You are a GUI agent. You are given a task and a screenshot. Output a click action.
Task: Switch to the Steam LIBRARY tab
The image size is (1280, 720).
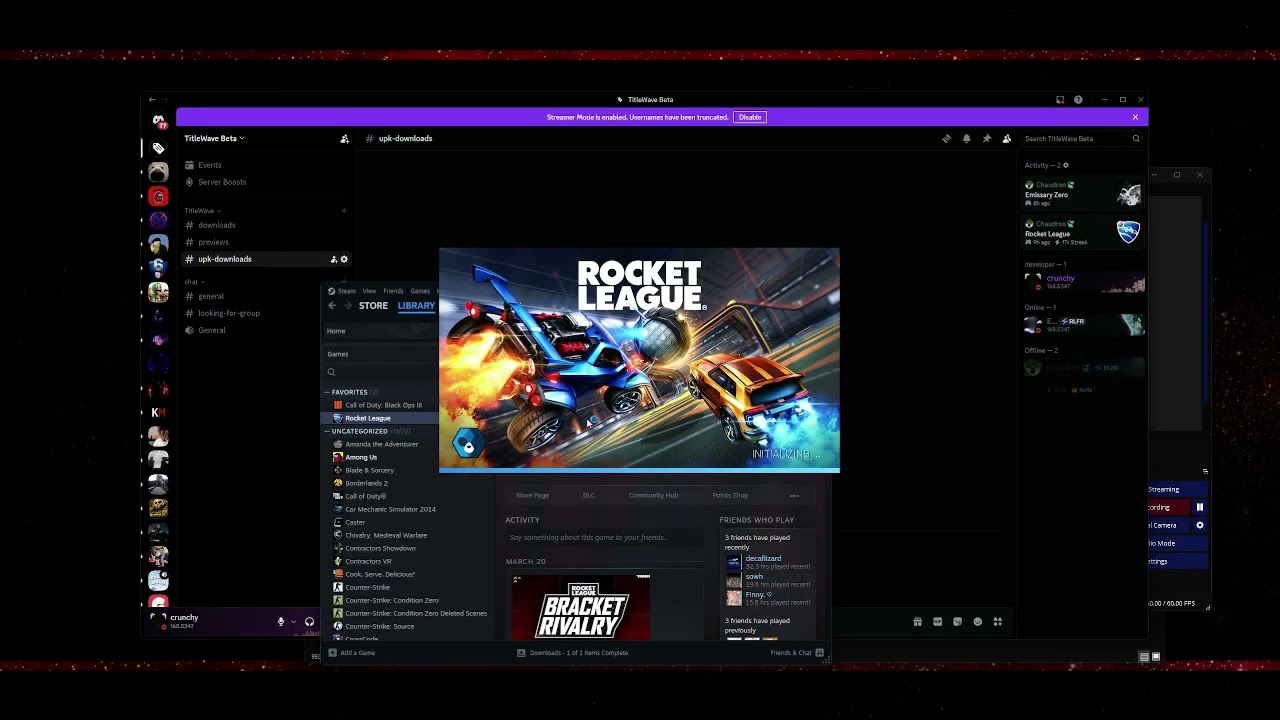tap(416, 306)
